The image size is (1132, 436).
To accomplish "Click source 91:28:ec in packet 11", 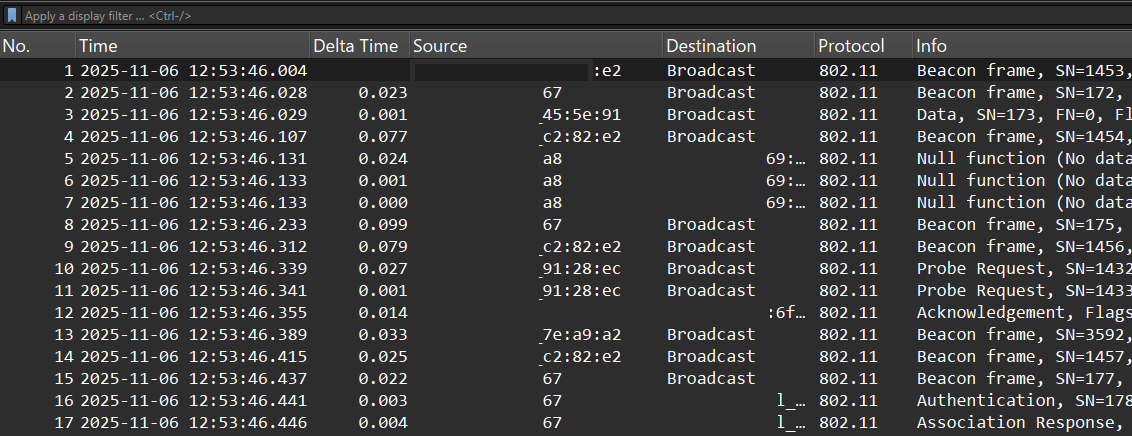I will point(582,291).
